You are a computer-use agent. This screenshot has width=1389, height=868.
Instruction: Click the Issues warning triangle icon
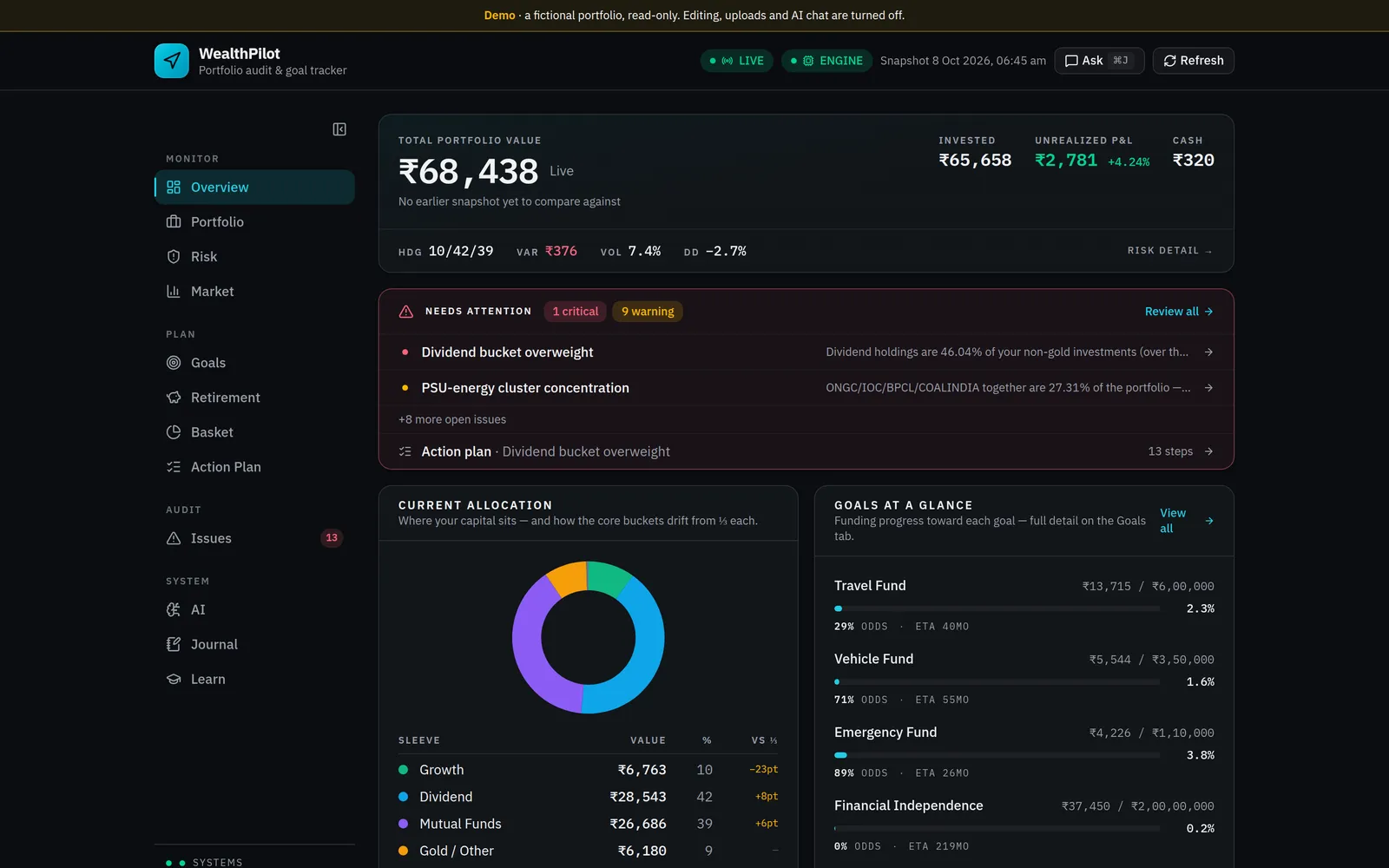tap(174, 538)
